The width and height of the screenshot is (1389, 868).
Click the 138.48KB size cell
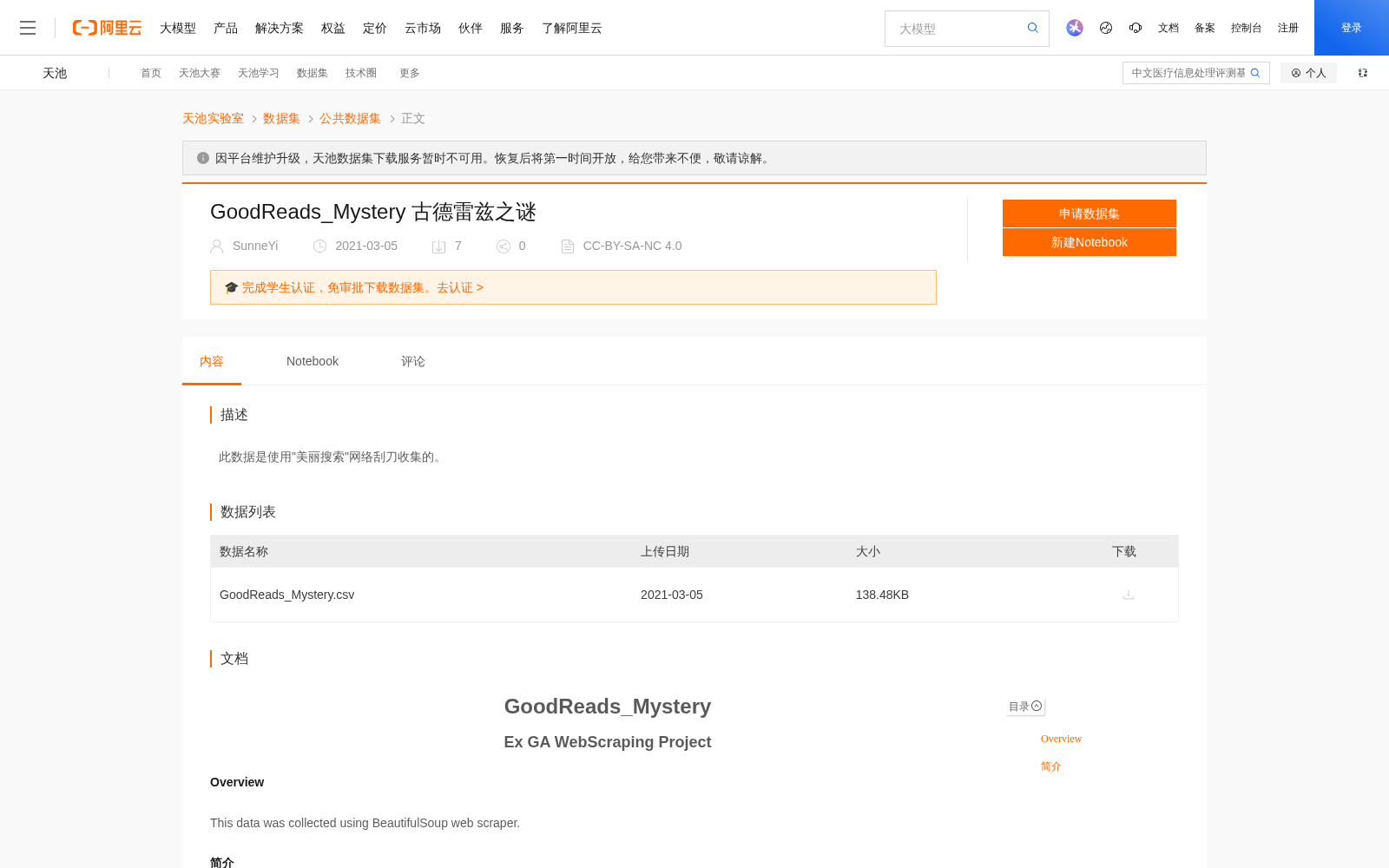coord(882,595)
